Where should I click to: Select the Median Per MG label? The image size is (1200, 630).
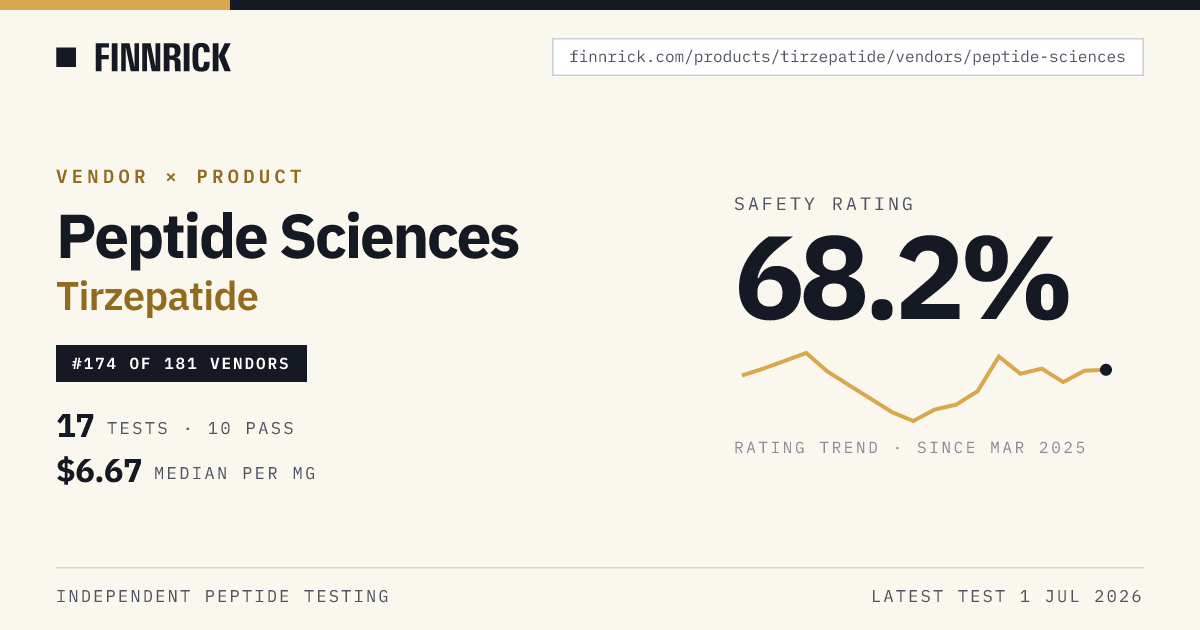235,474
